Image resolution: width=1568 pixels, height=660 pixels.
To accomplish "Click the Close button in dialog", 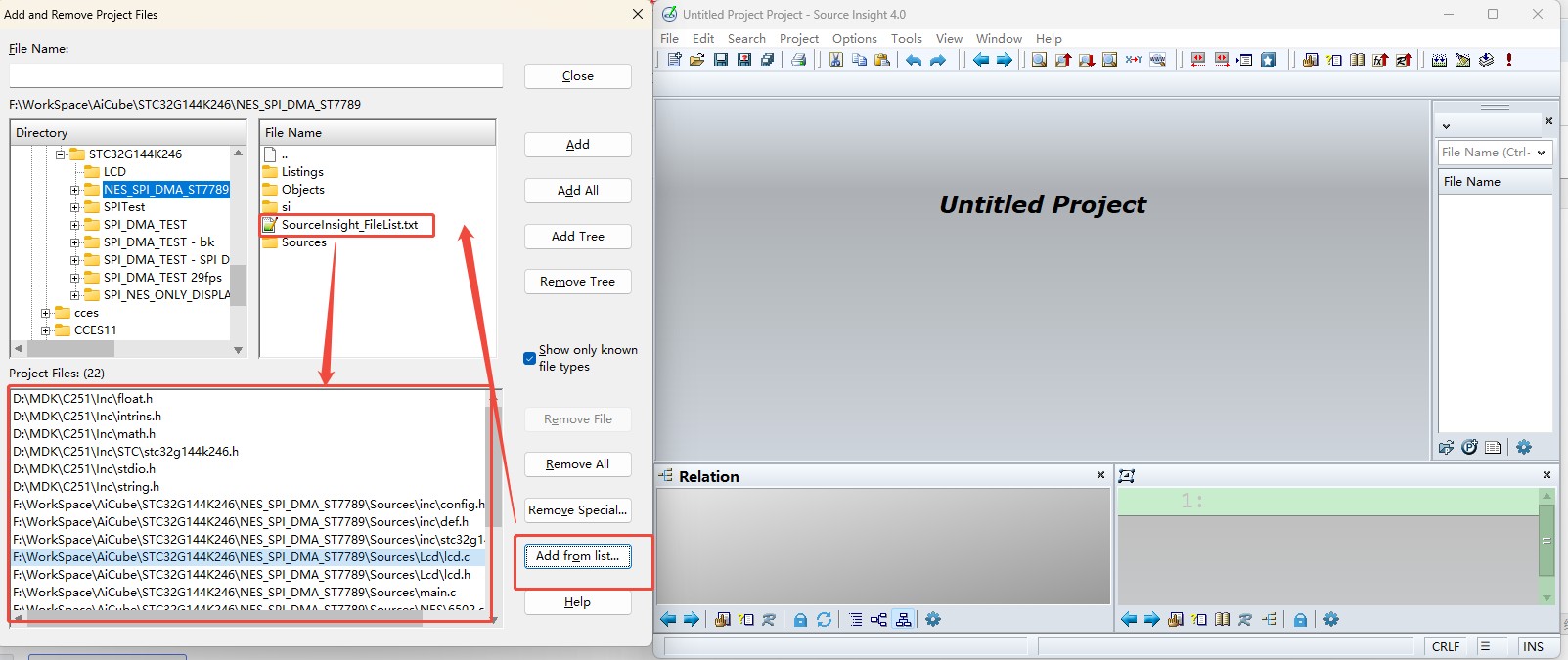I will coord(577,75).
